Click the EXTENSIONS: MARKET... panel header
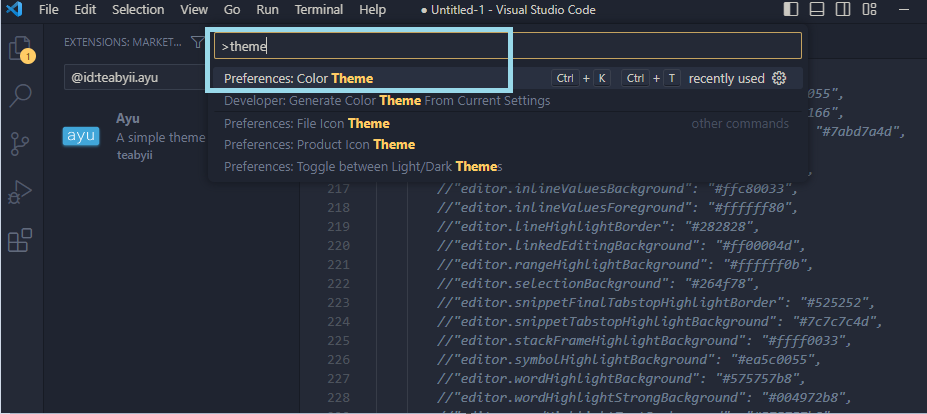This screenshot has height=414, width=927. [123, 42]
